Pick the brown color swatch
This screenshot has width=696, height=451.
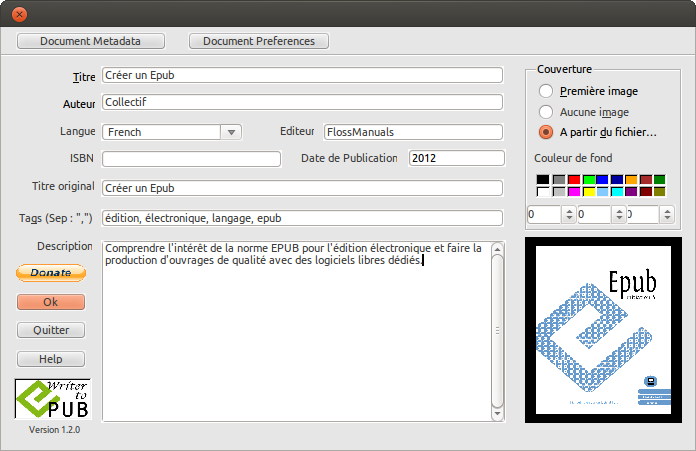tap(646, 179)
